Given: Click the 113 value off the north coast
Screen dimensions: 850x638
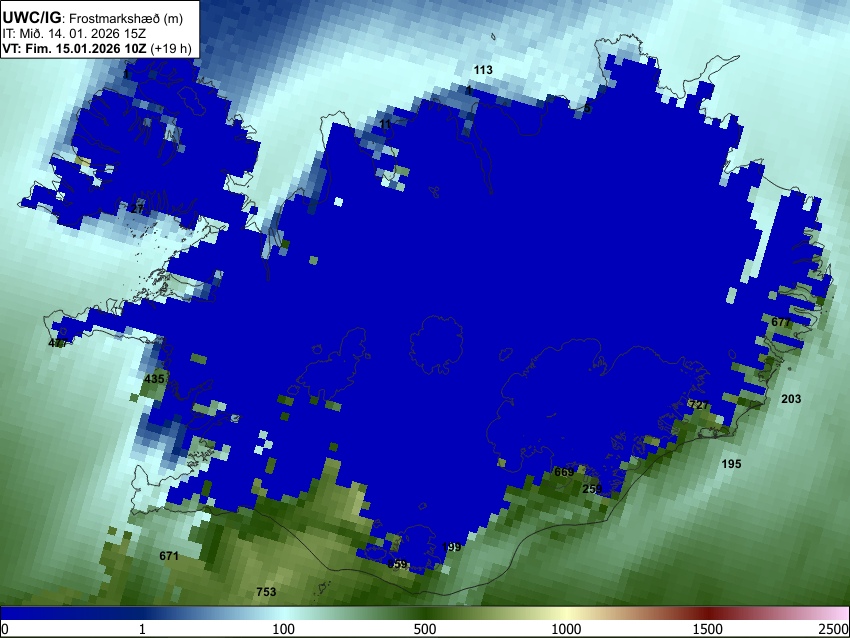Looking at the screenshot, I should click(x=483, y=70).
